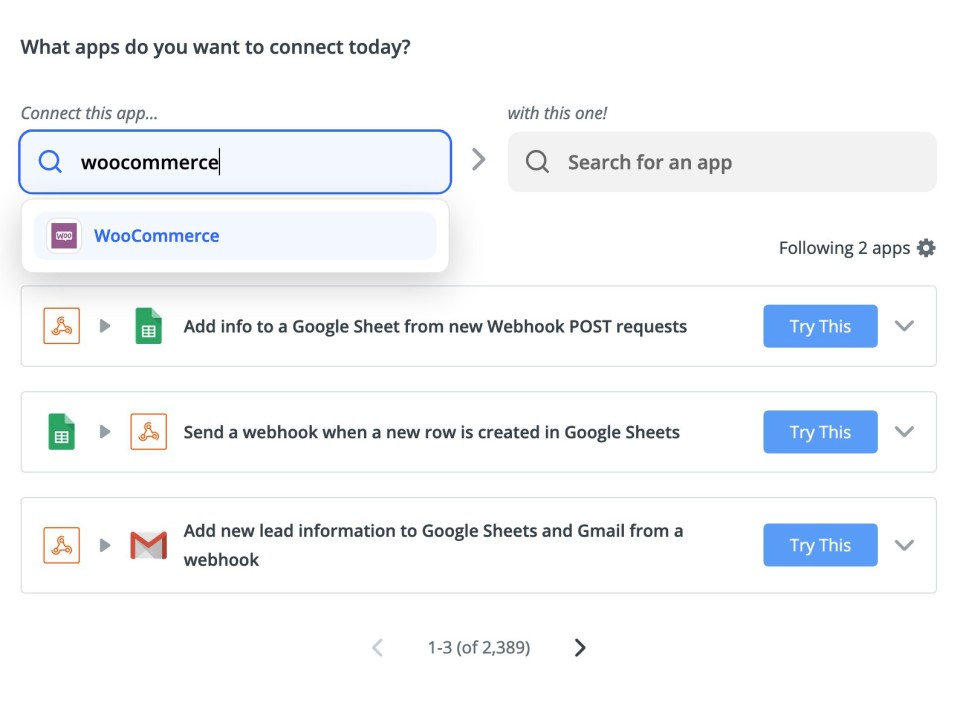This screenshot has height=717, width=960.
Task: Click the webhook icon in second Zap row
Action: point(148,432)
